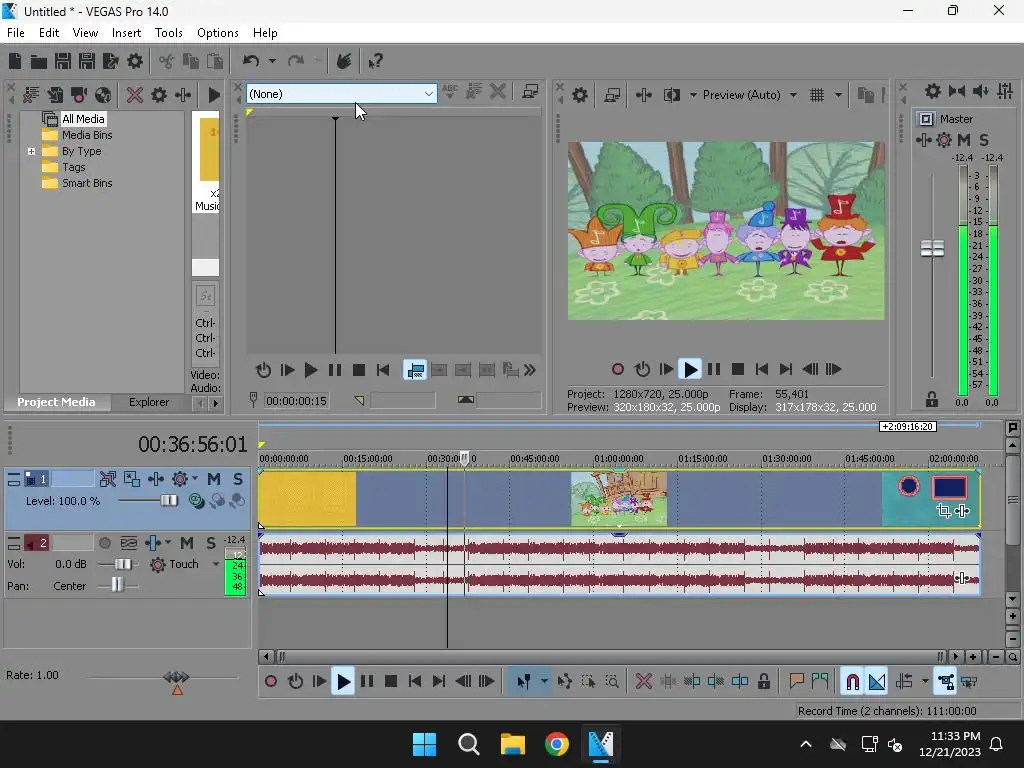
Task: Mute the Master bus with M button
Action: pos(963,140)
